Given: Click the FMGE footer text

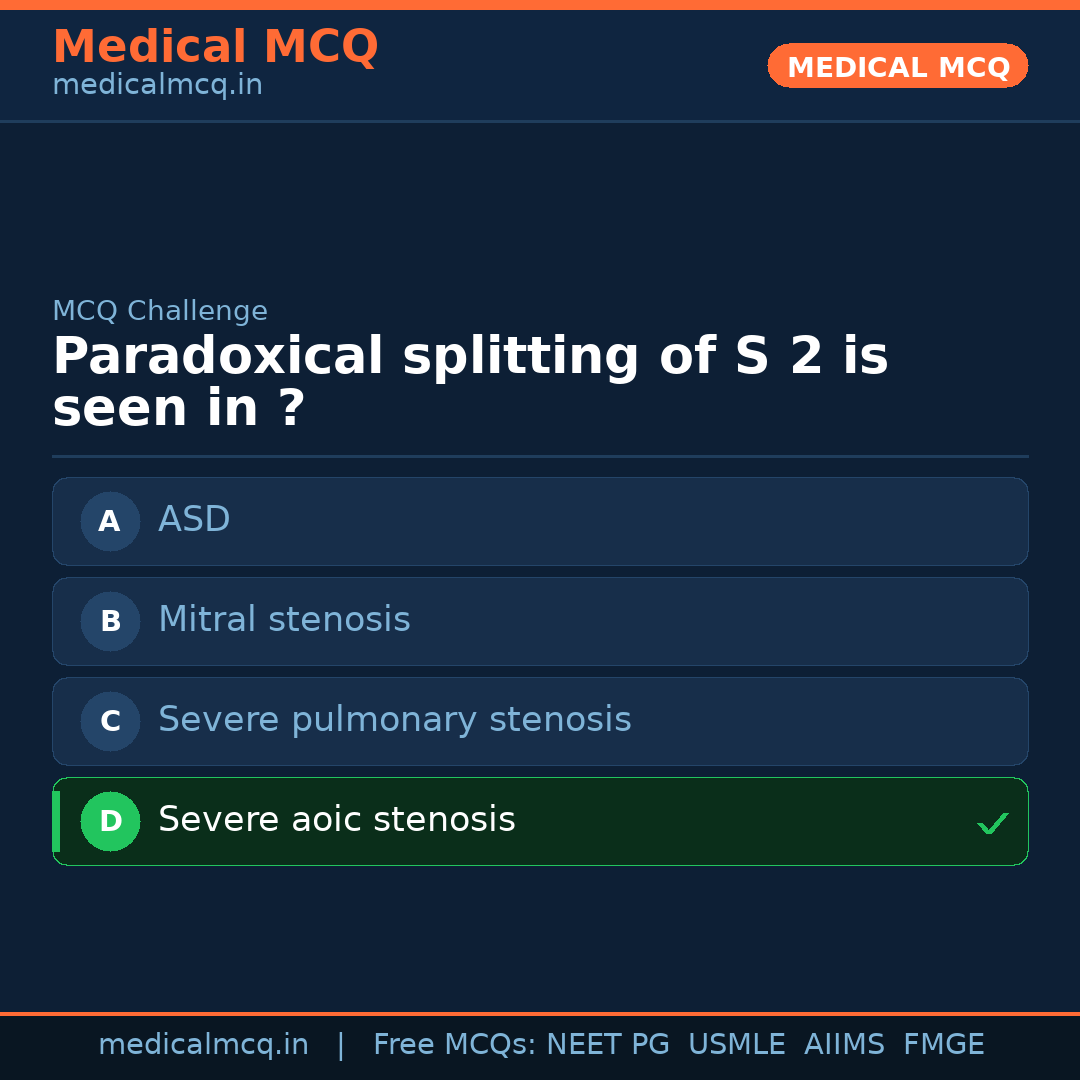Looking at the screenshot, I should (943, 1045).
